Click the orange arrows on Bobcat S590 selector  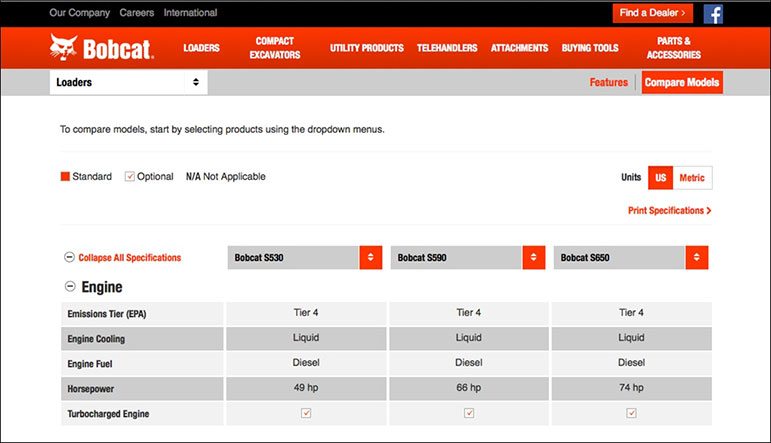click(534, 258)
